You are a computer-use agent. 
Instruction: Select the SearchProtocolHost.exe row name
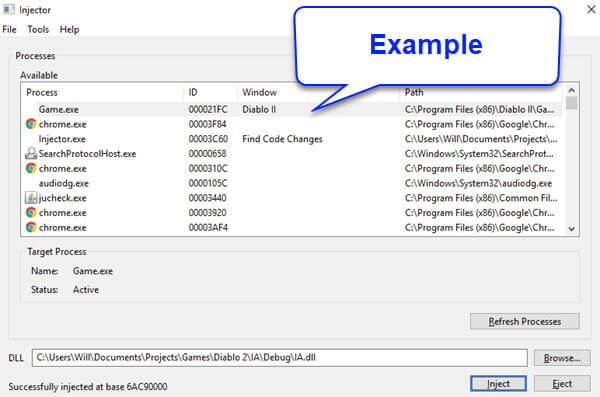(87, 154)
